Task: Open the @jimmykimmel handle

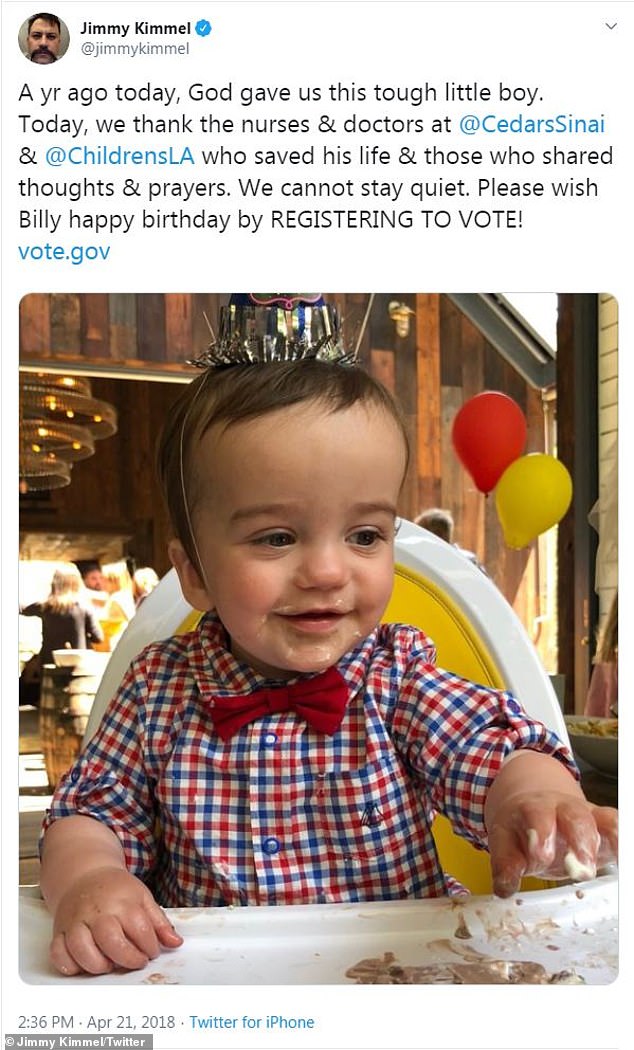Action: click(x=135, y=49)
